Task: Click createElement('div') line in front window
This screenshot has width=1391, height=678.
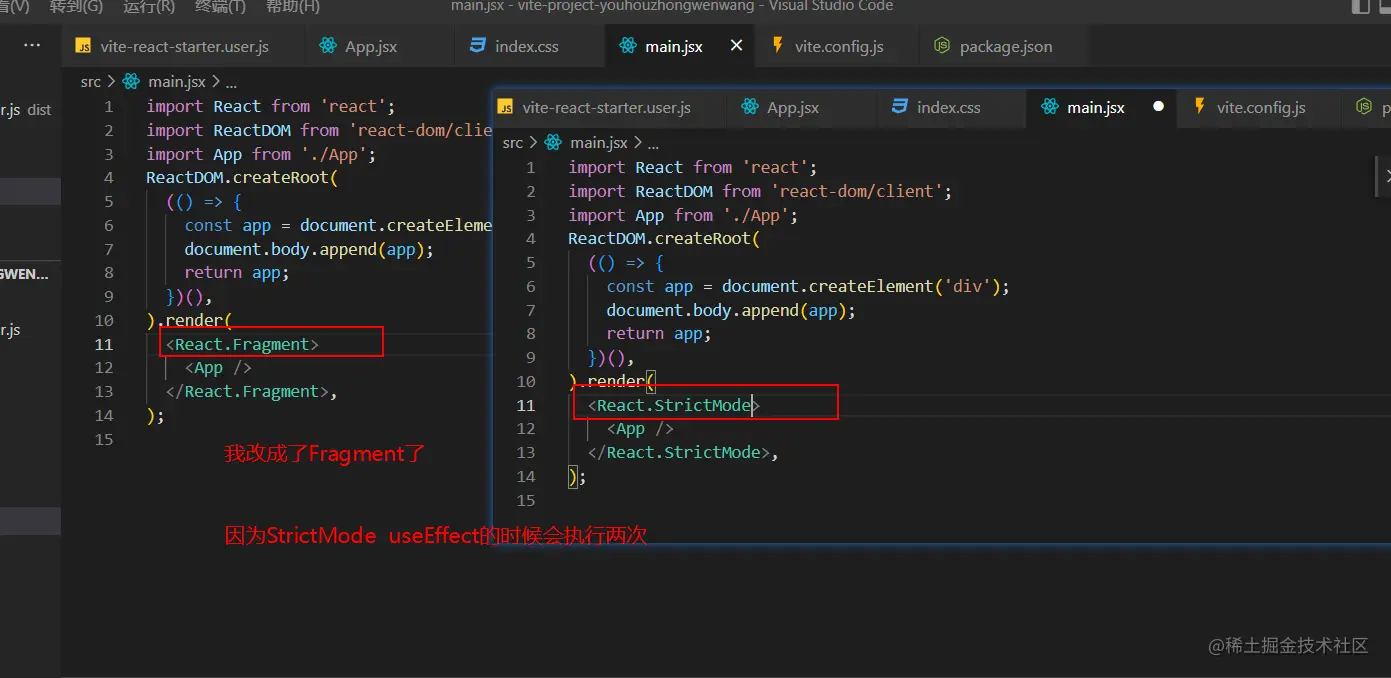Action: tap(808, 286)
